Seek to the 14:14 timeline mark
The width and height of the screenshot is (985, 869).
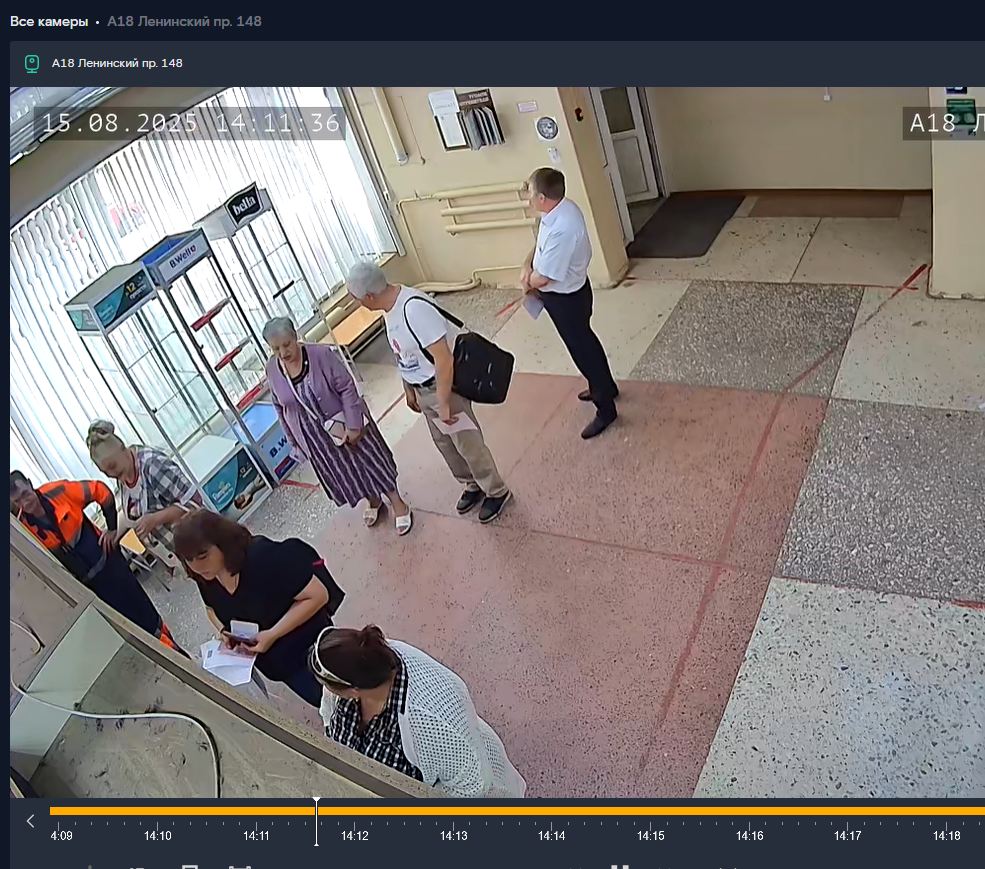553,836
